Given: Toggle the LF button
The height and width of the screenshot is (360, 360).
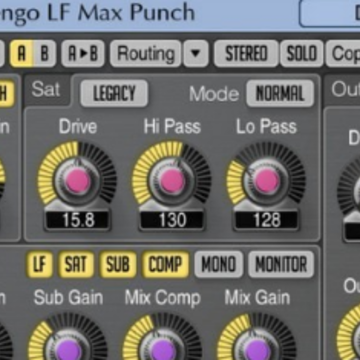Looking at the screenshot, I should pyautogui.click(x=40, y=265).
